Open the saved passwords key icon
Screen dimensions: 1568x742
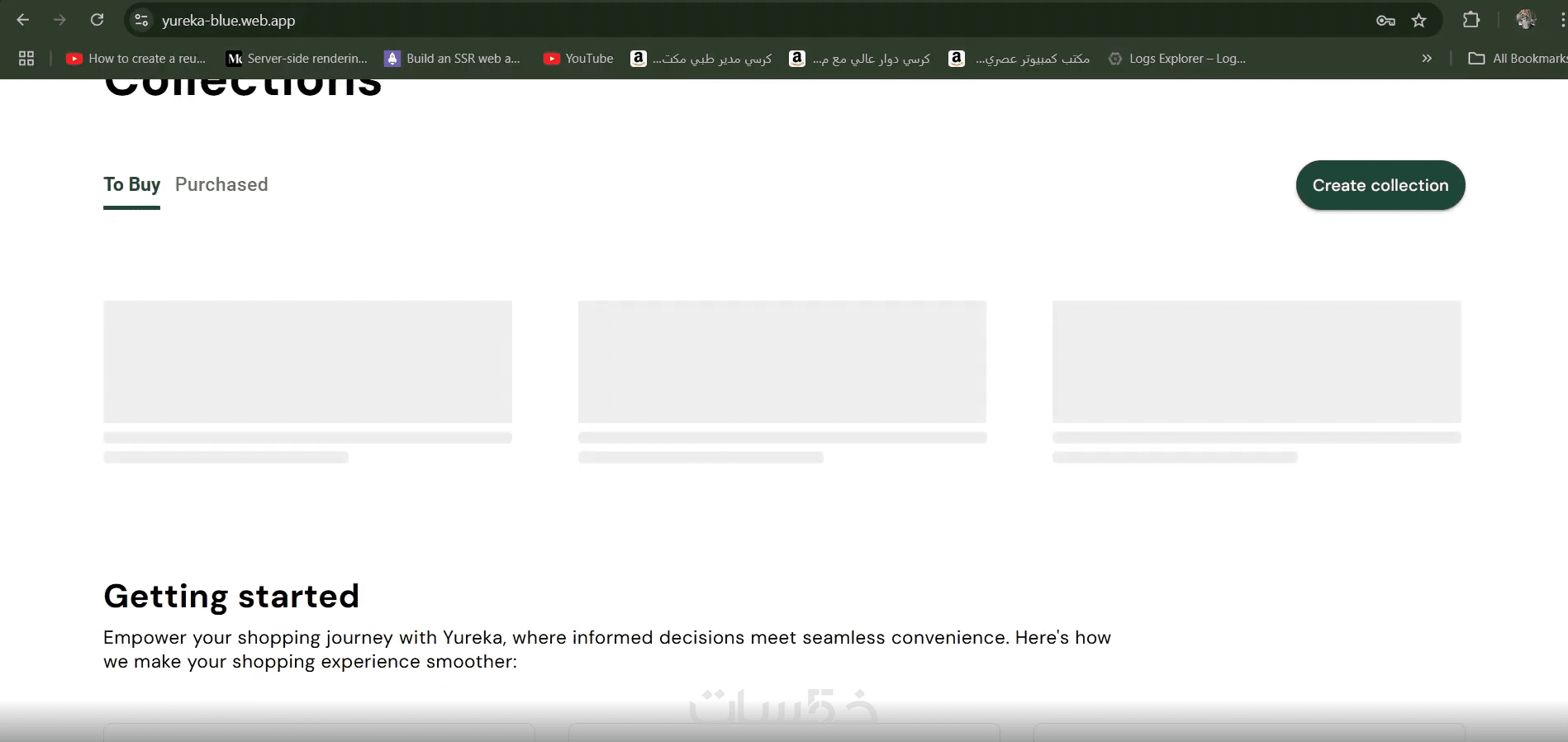point(1385,21)
